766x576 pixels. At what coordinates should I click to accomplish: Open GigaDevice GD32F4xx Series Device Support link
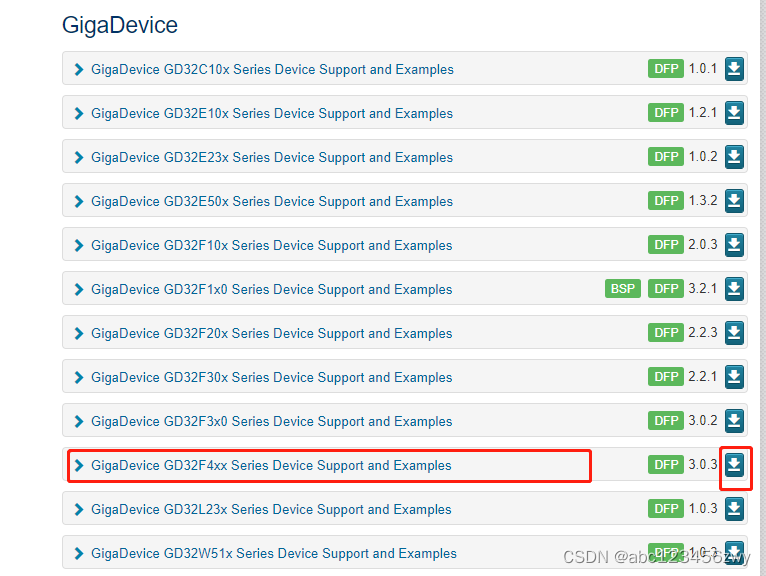(271, 465)
